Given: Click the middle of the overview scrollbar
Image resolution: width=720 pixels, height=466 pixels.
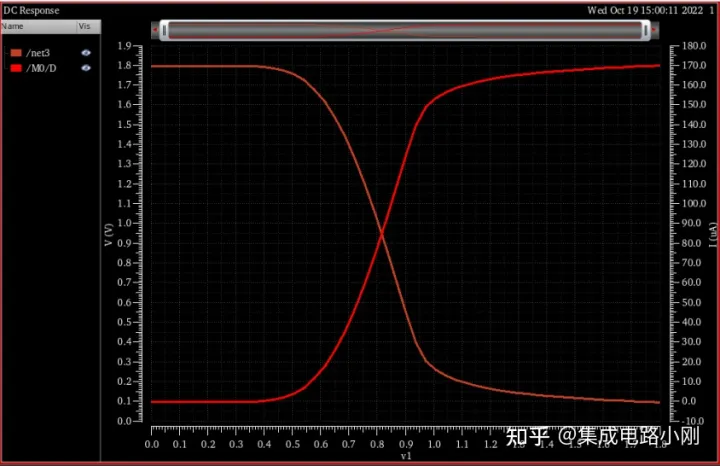Looking at the screenshot, I should tap(405, 30).
